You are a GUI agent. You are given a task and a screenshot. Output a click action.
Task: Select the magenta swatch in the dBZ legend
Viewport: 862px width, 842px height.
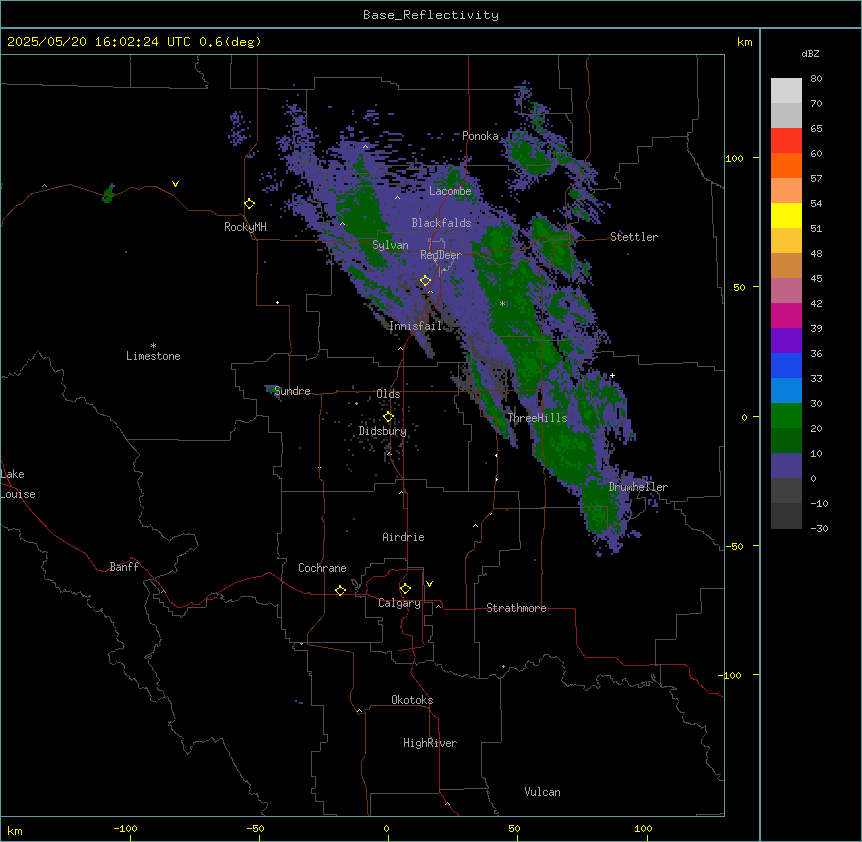point(787,315)
